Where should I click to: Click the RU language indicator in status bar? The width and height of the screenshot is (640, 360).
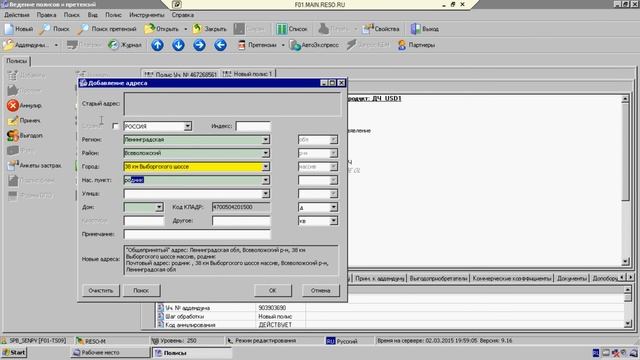pos(331,341)
